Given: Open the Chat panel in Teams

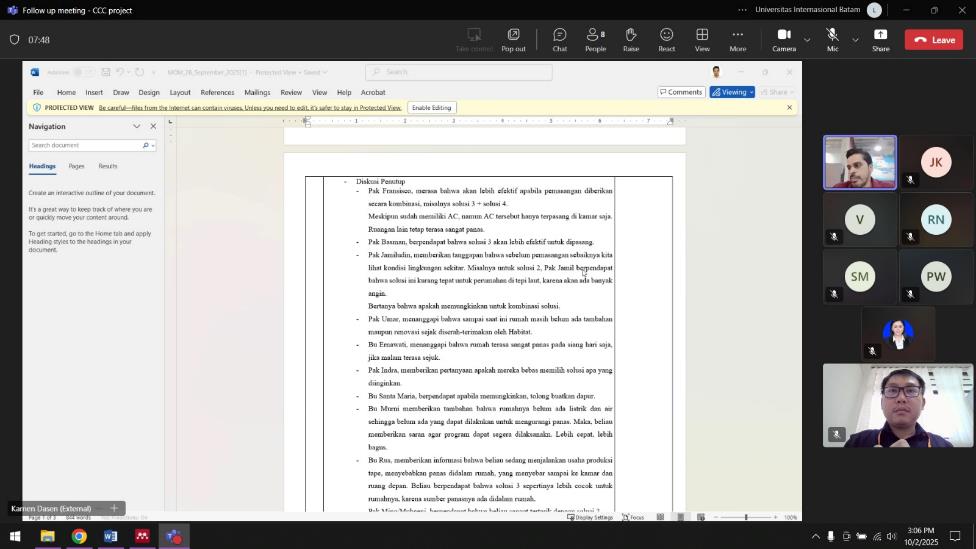Looking at the screenshot, I should (559, 39).
